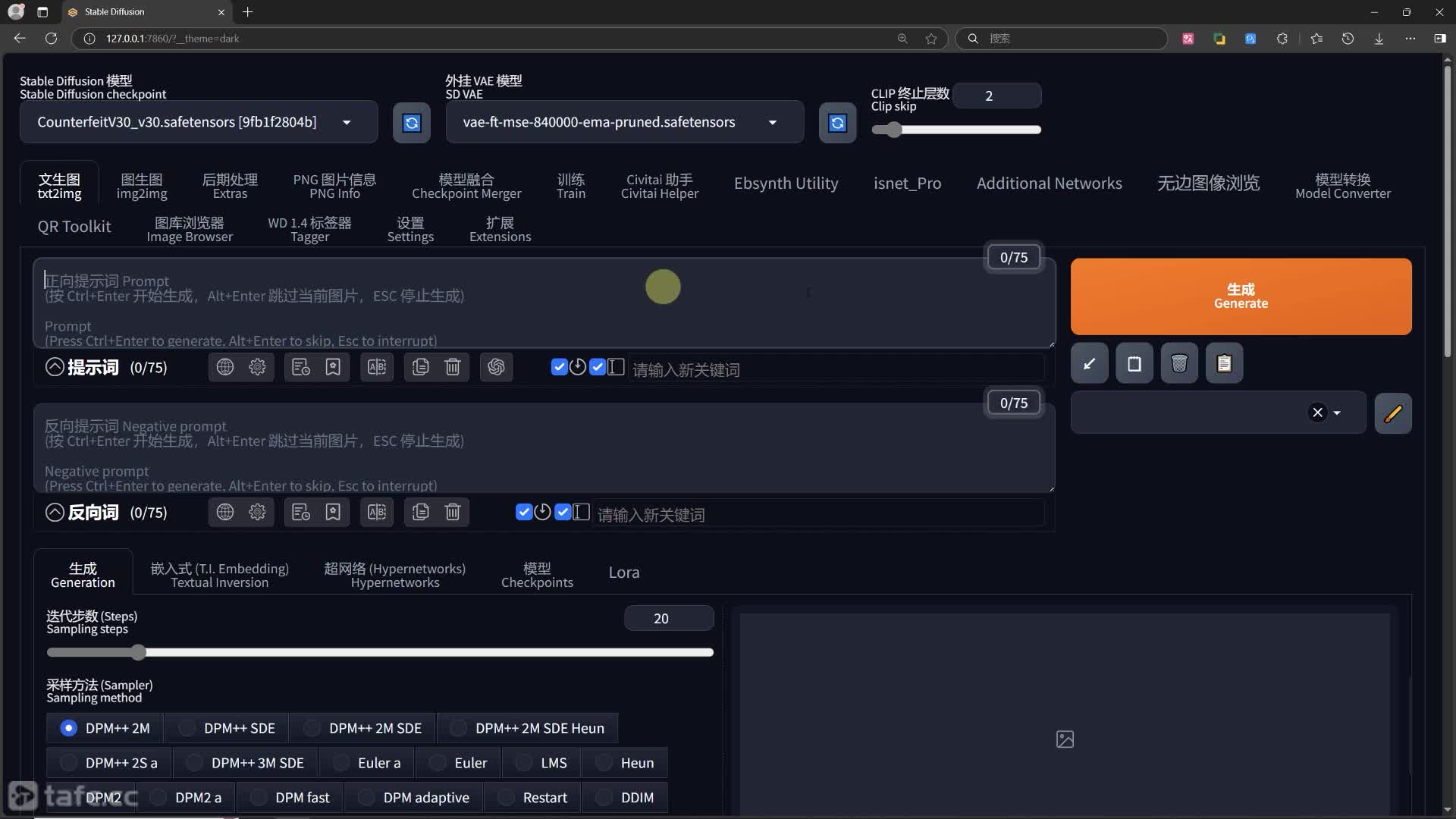Open Tagger tab
1456x819 pixels.
tap(309, 229)
